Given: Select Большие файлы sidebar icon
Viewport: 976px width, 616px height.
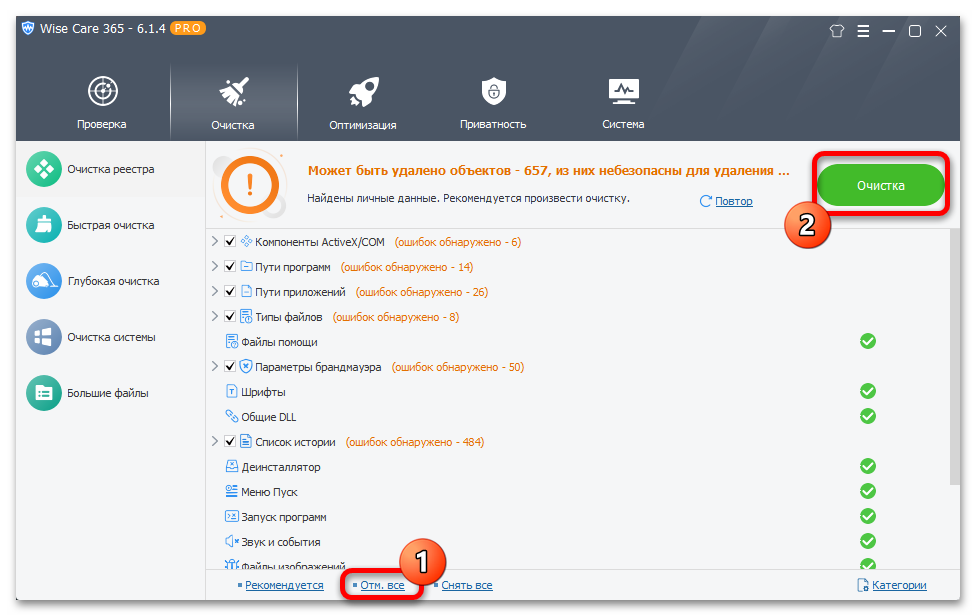Looking at the screenshot, I should coord(44,393).
